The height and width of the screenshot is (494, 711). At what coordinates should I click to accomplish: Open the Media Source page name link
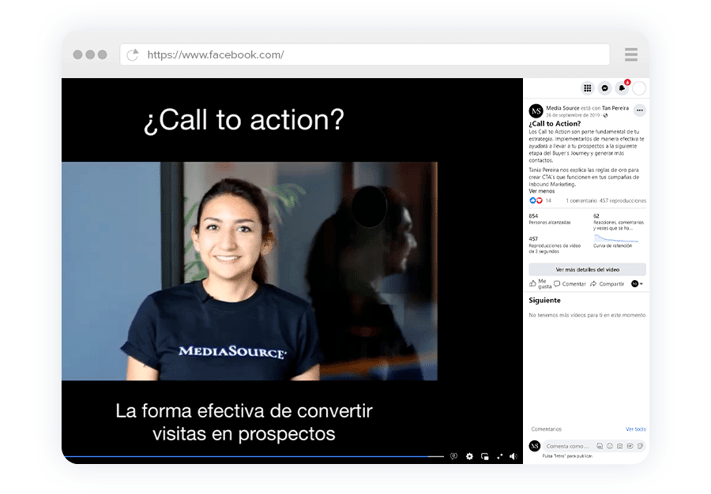(x=562, y=108)
